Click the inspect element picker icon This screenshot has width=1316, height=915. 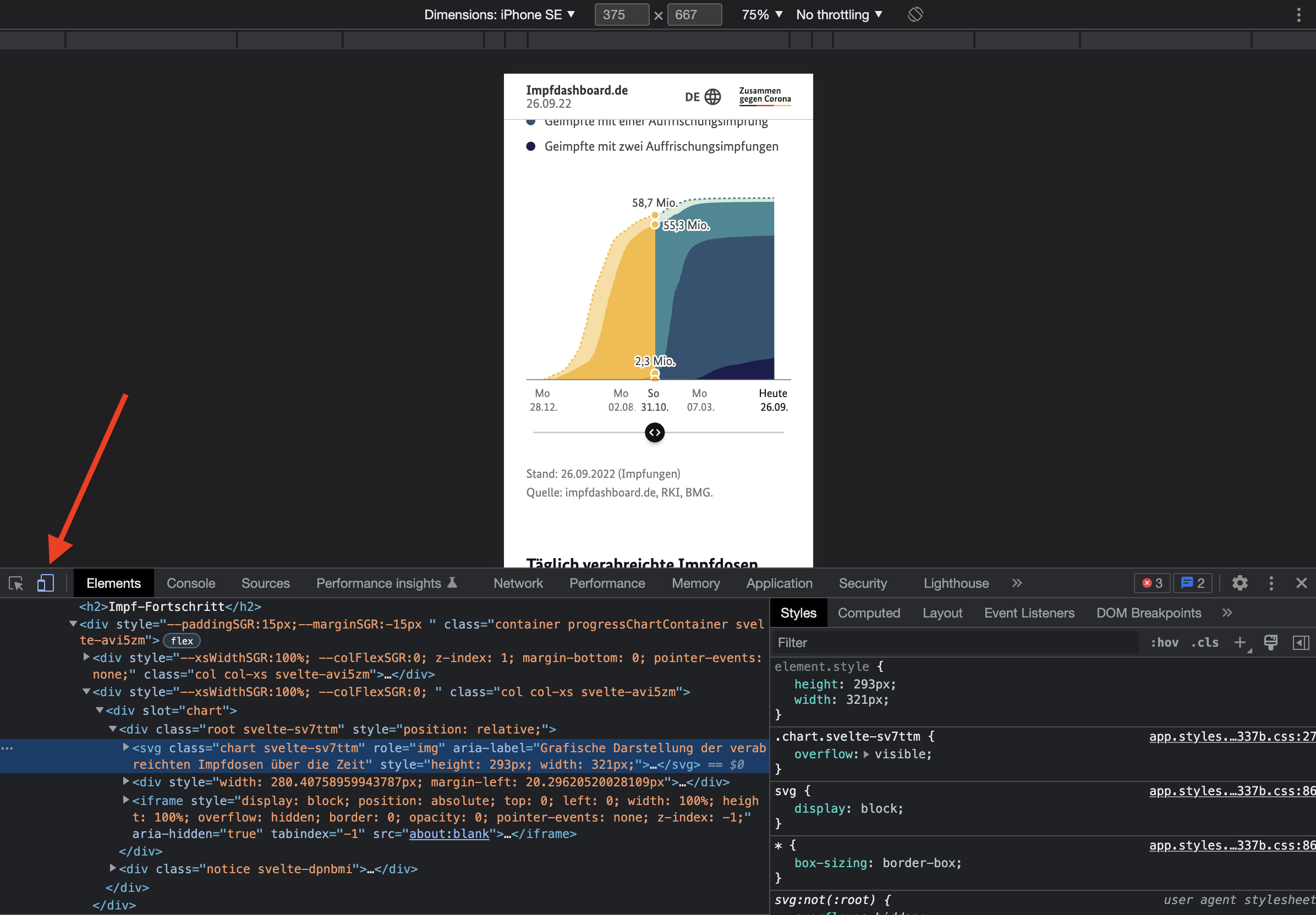pos(16,583)
